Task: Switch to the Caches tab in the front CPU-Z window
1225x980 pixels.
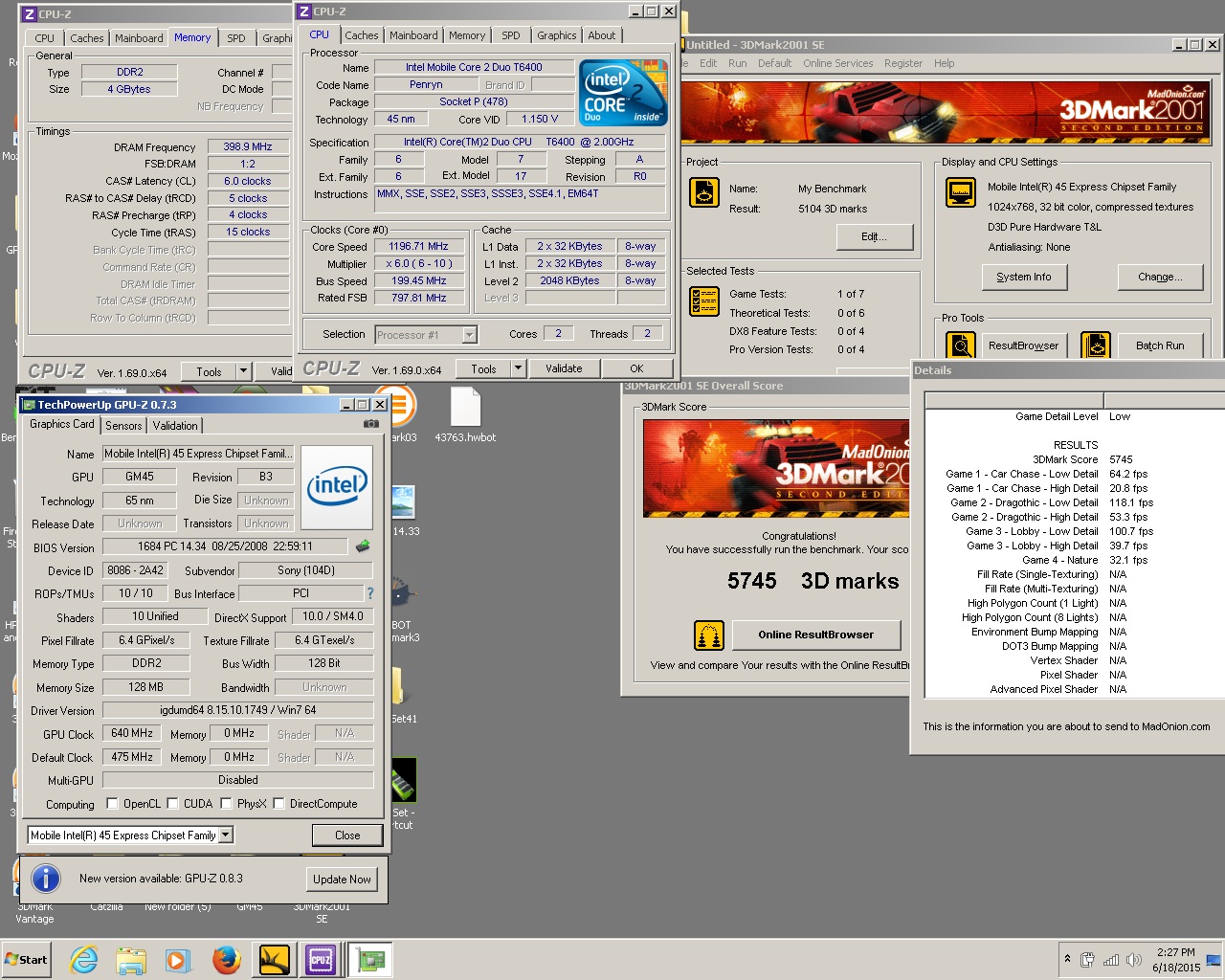Action: (x=362, y=35)
